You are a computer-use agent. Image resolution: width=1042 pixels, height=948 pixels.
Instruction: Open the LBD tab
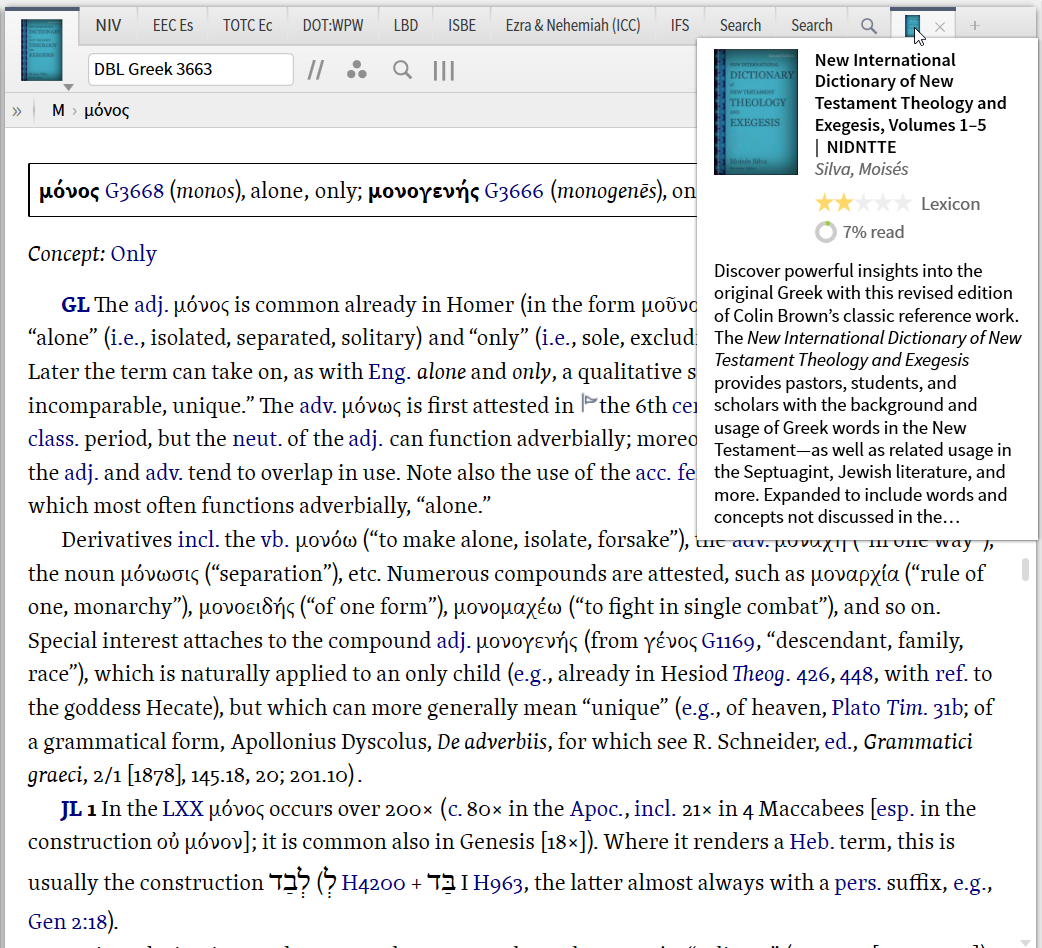coord(405,25)
